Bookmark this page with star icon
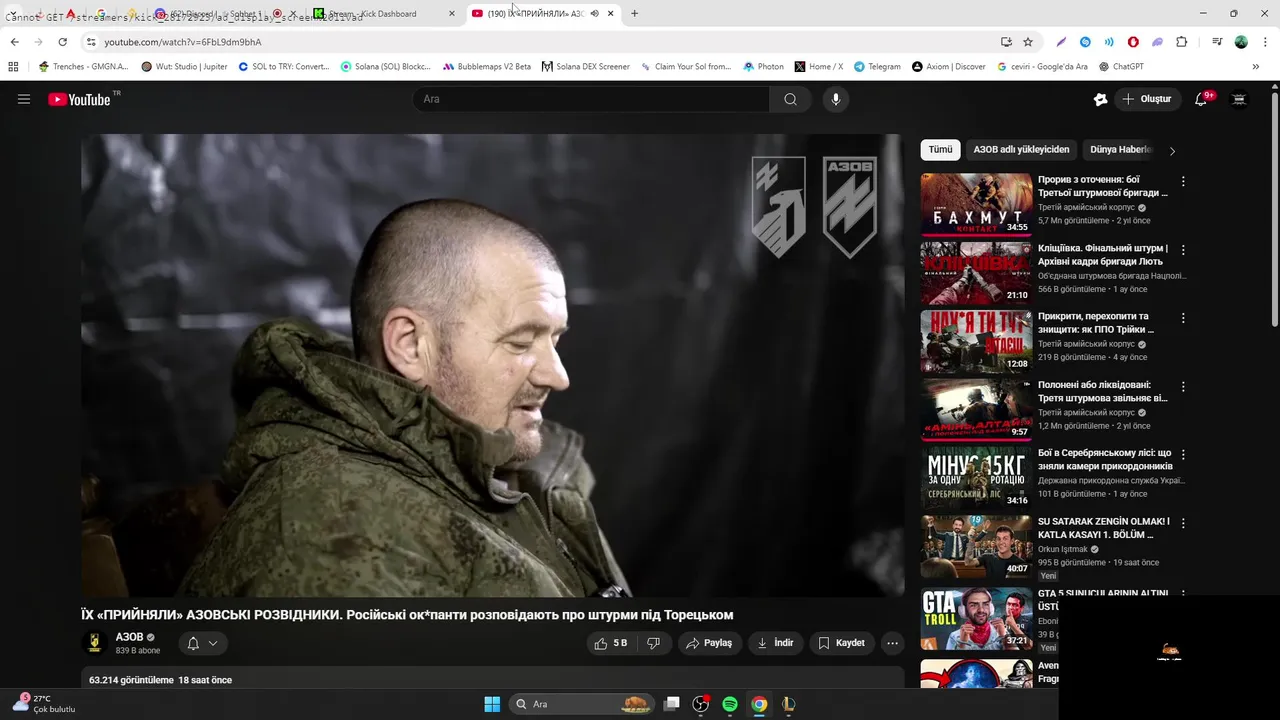Screen dimensions: 1280x720 (1028, 42)
